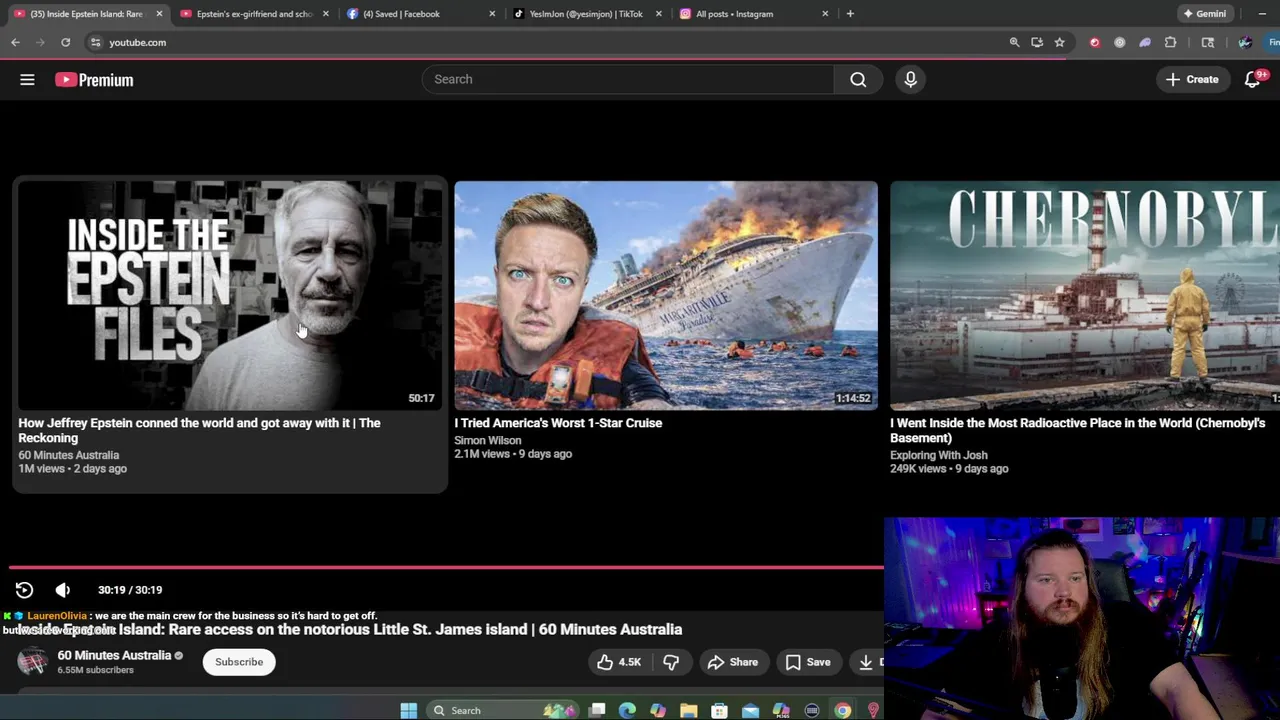Viewport: 1280px width, 720px height.
Task: Open the How Jeffrey Epstein conned title
Action: (199, 430)
